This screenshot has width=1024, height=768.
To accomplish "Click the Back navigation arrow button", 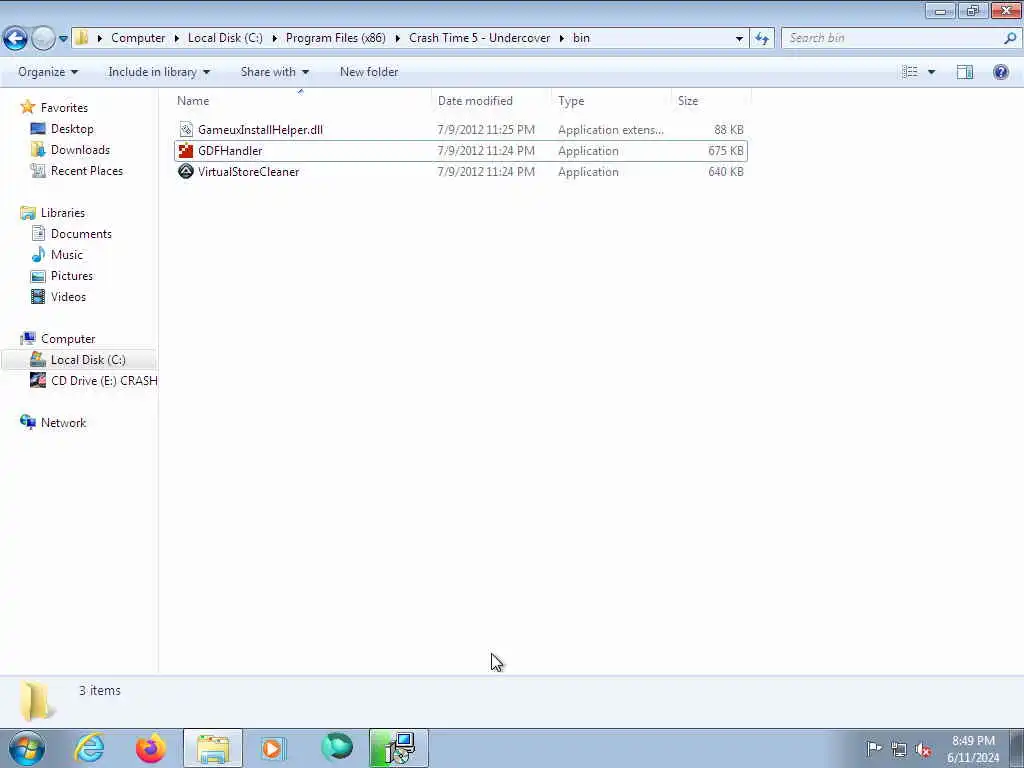I will point(16,39).
